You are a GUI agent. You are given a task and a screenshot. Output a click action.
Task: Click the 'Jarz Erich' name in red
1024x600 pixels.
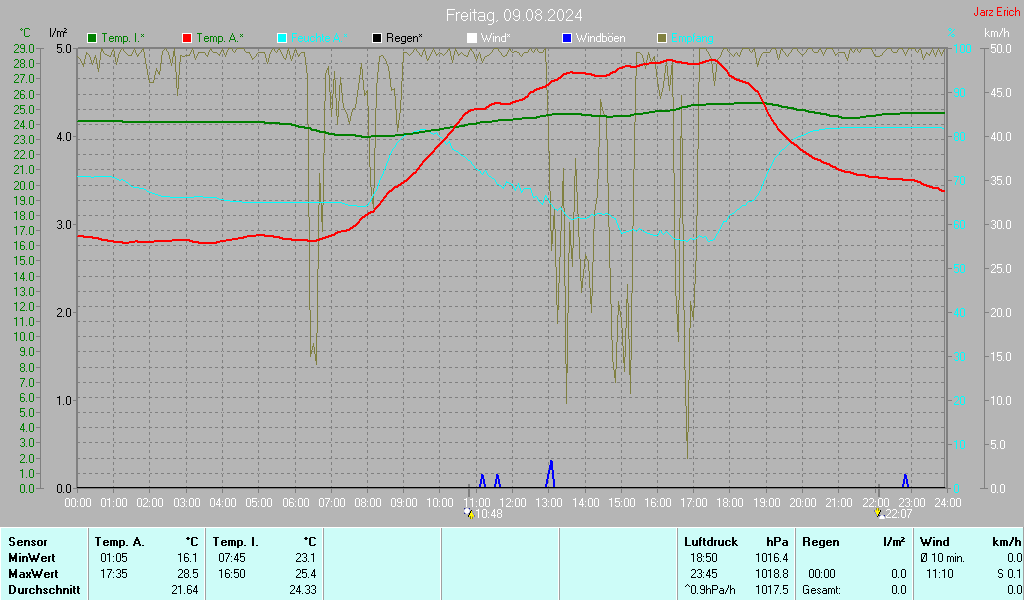(x=997, y=12)
